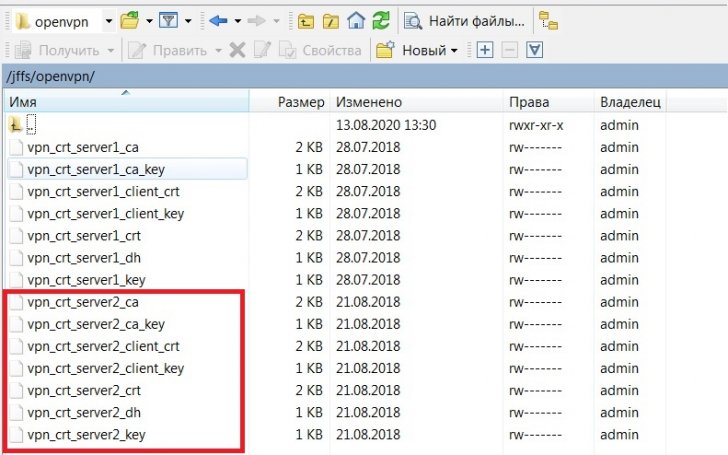Go to root directory icon
The height and width of the screenshot is (455, 728).
tap(331, 21)
